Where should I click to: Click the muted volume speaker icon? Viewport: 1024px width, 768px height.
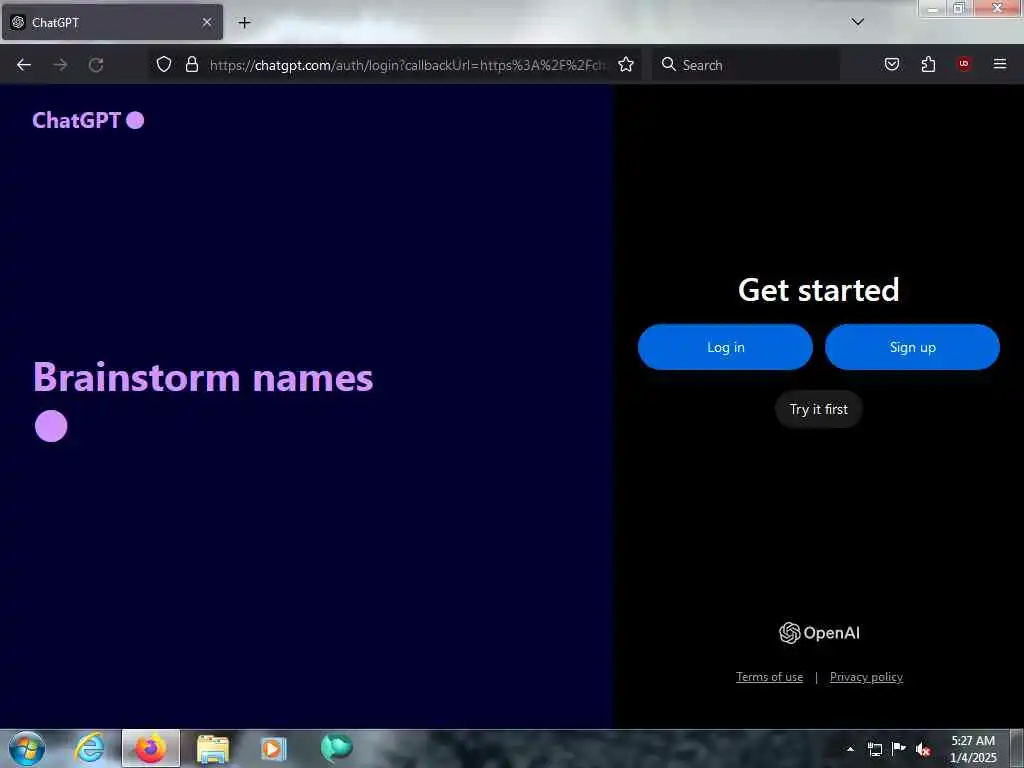coord(923,749)
